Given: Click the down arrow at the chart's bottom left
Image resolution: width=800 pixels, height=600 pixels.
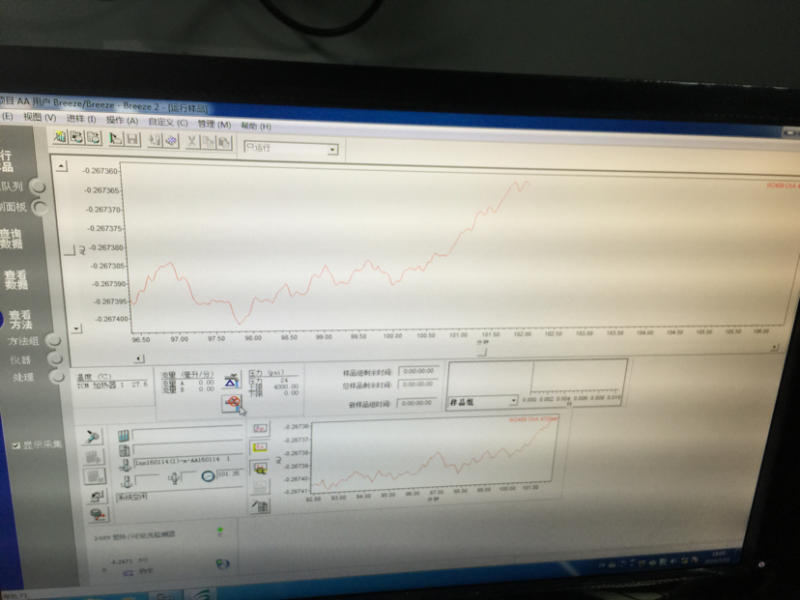Looking at the screenshot, I should click(x=77, y=329).
